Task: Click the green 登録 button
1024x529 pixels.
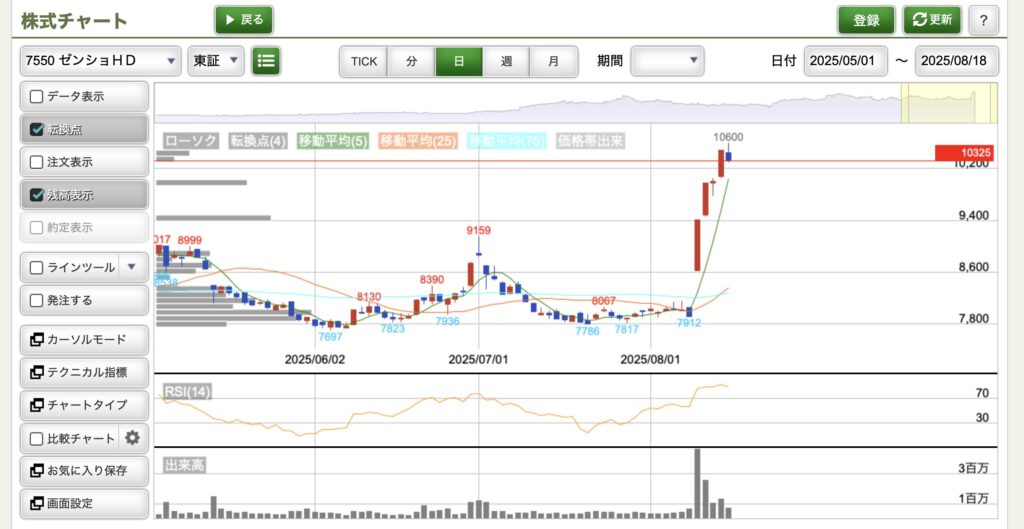Action: click(866, 20)
